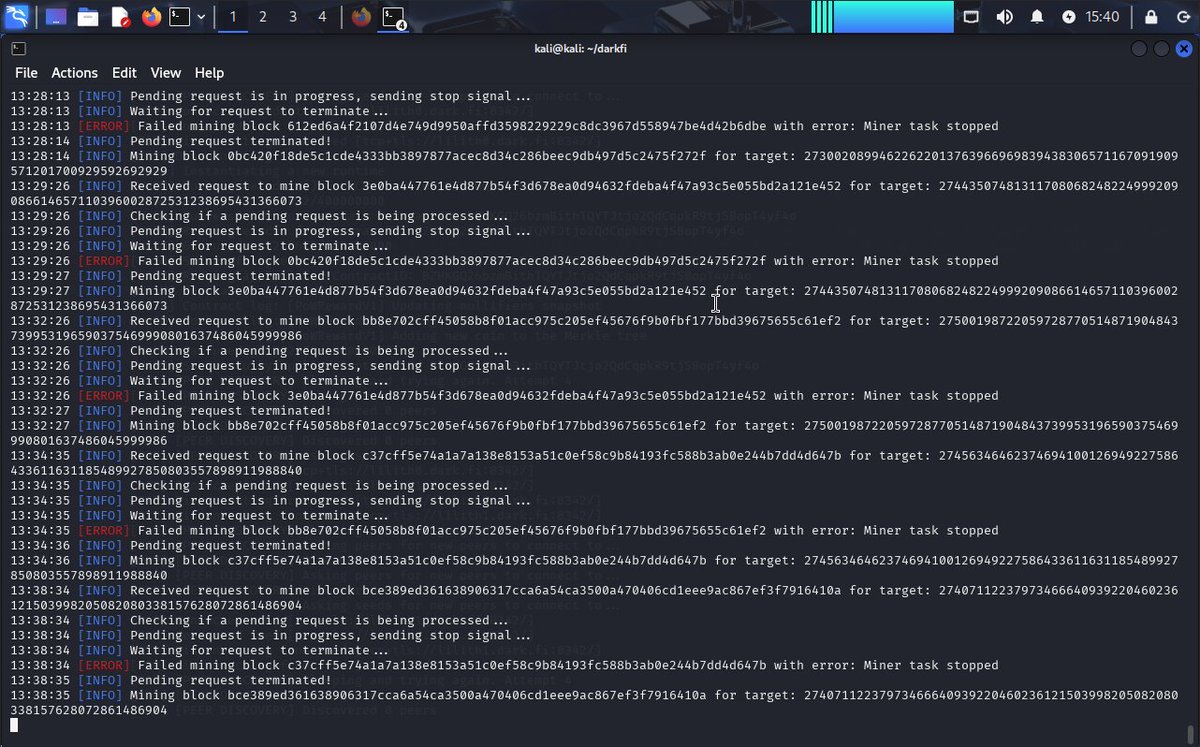Click the 13:29:26 'Failed mining block 0bc420f18de5…' error line

click(x=505, y=261)
